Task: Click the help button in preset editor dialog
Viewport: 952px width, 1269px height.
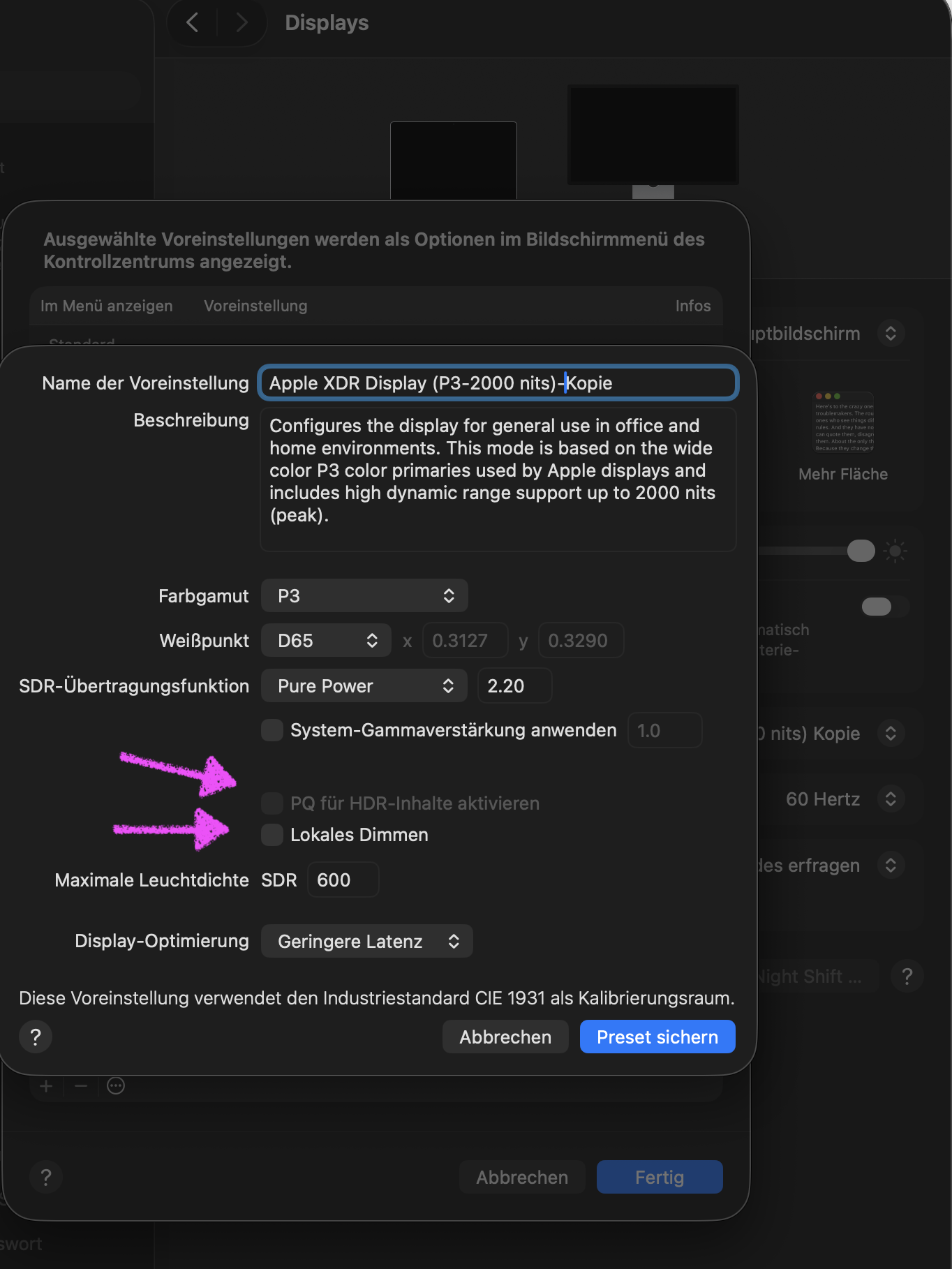Action: tap(36, 1037)
